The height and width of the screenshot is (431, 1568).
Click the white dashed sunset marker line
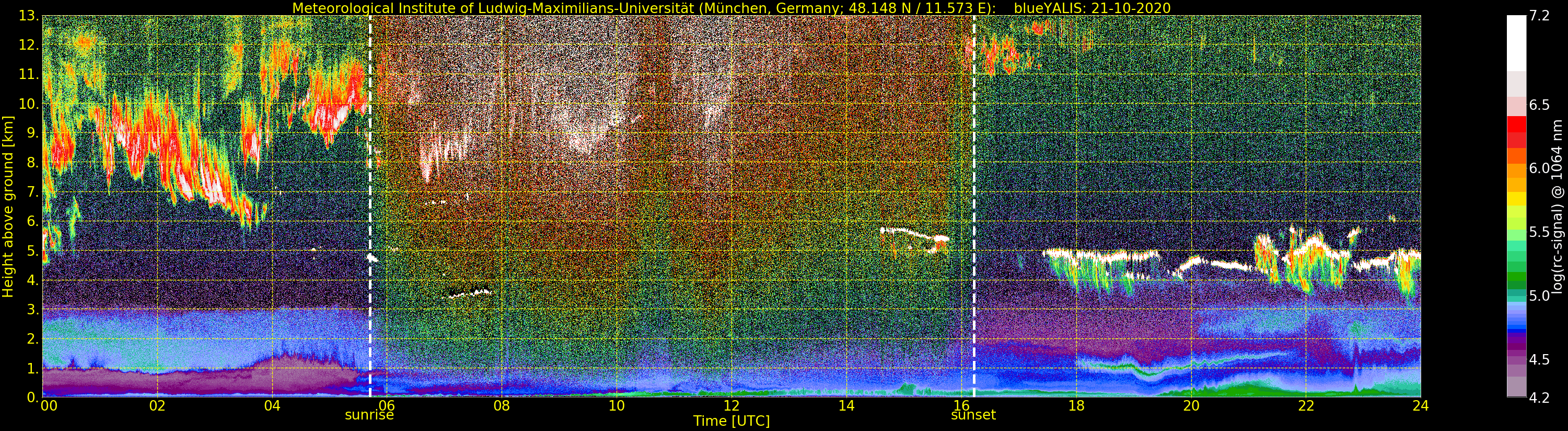974,206
